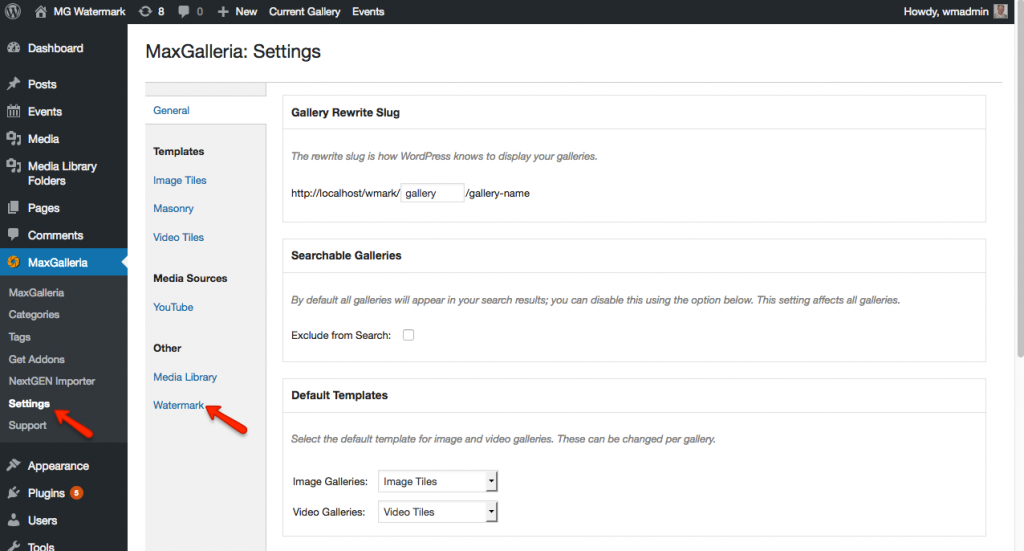Go to Media Library Folders menu
The height and width of the screenshot is (551, 1024).
pos(63,173)
